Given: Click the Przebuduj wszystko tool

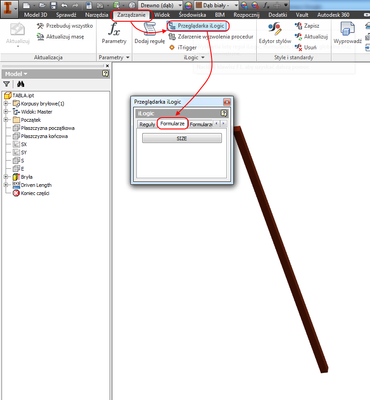Looking at the screenshot, I should pos(65,26).
